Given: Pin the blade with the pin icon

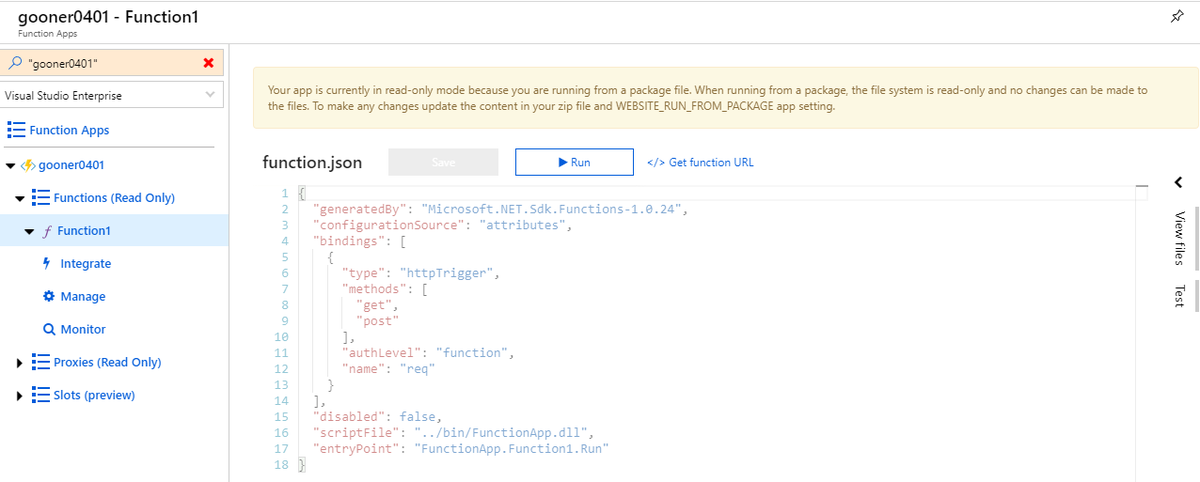Looking at the screenshot, I should [1176, 18].
